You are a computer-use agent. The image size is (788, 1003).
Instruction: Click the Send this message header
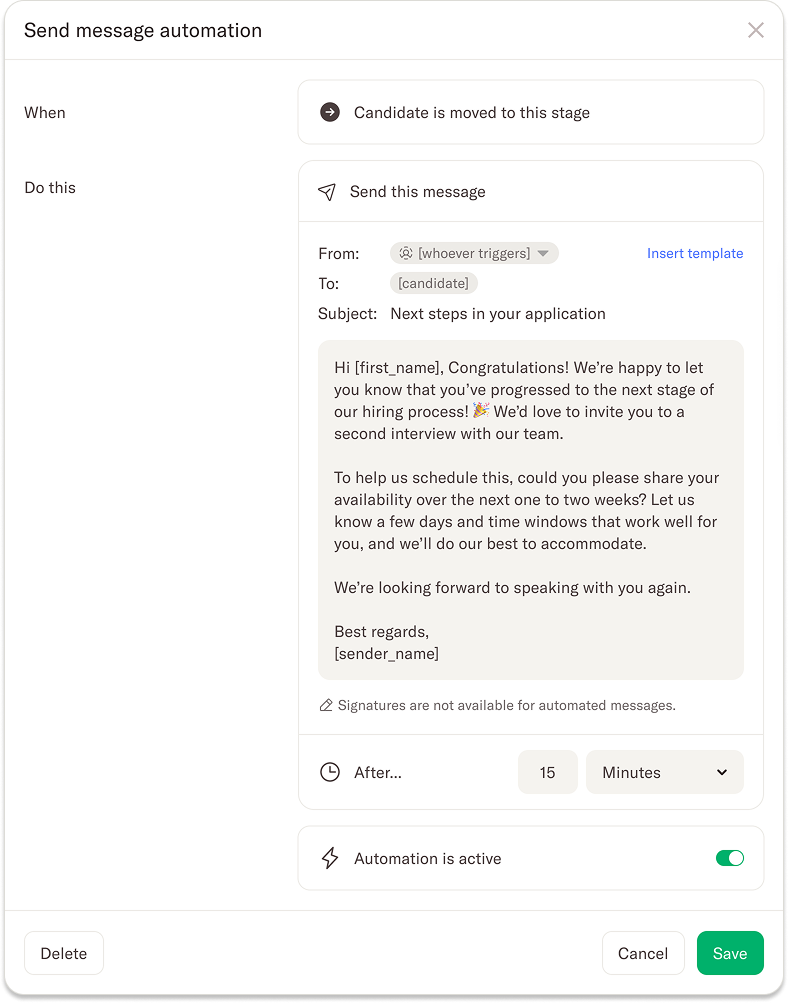(531, 192)
